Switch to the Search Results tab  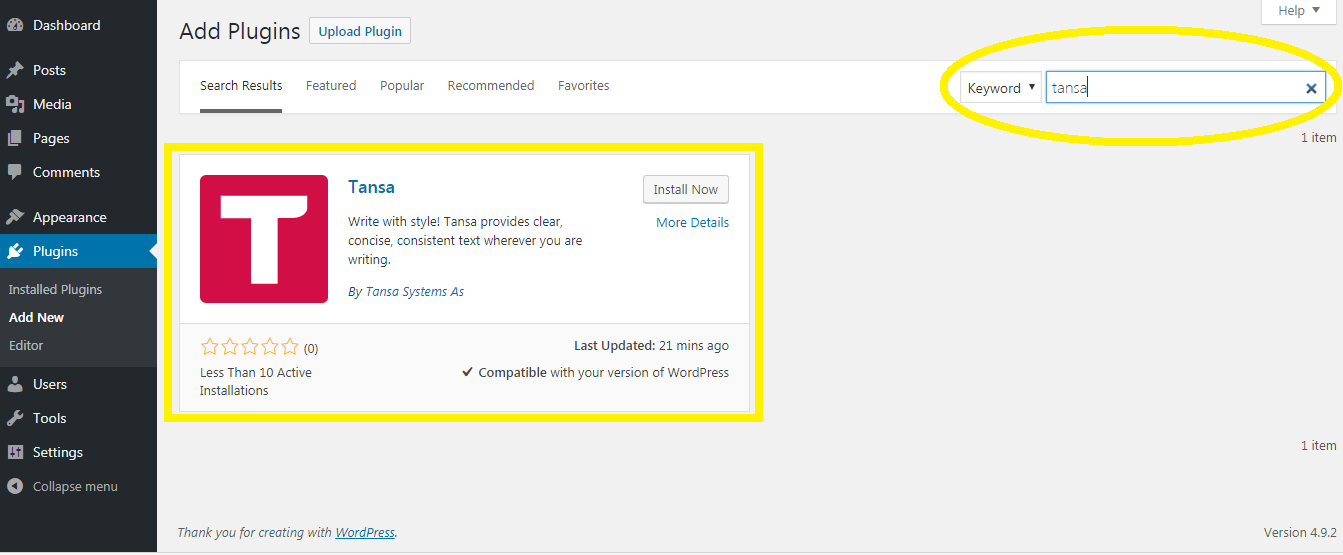click(x=241, y=86)
